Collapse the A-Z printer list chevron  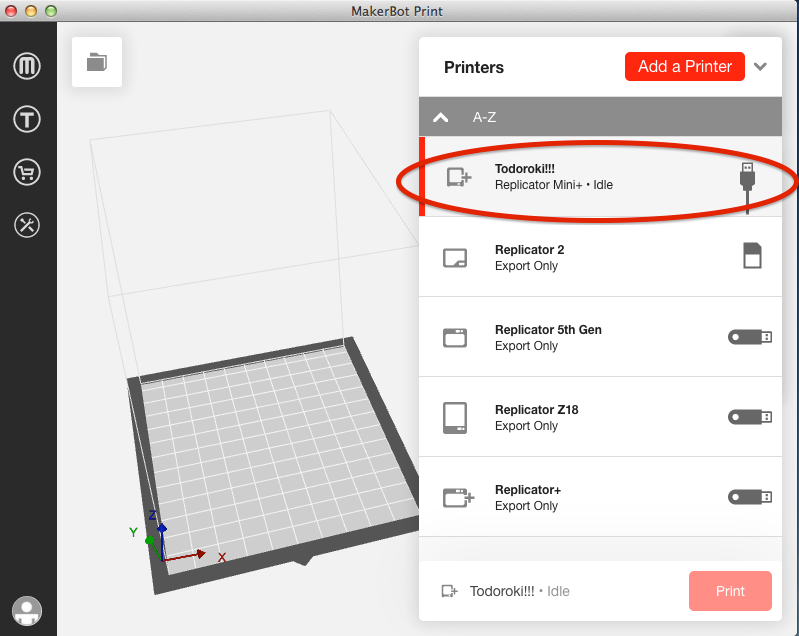click(x=441, y=117)
